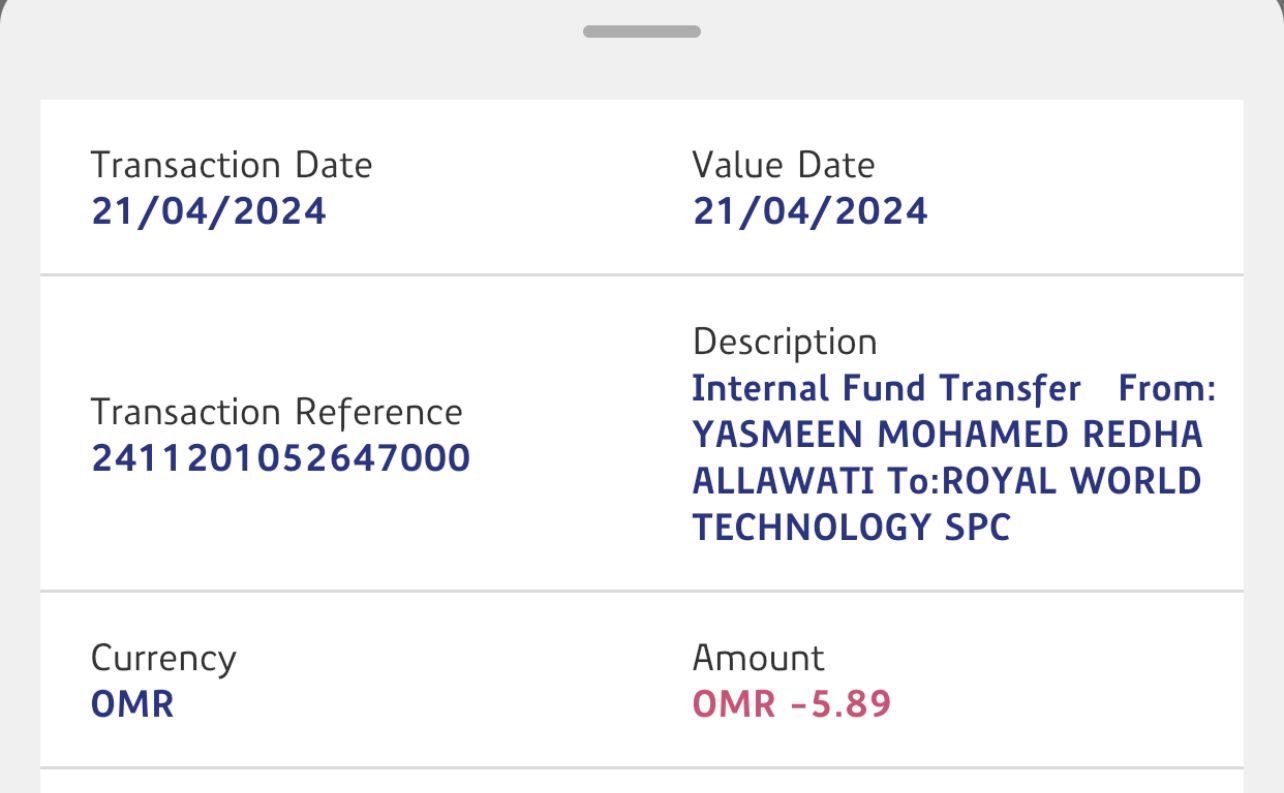Click the Amount label
This screenshot has width=1284, height=793.
click(758, 658)
